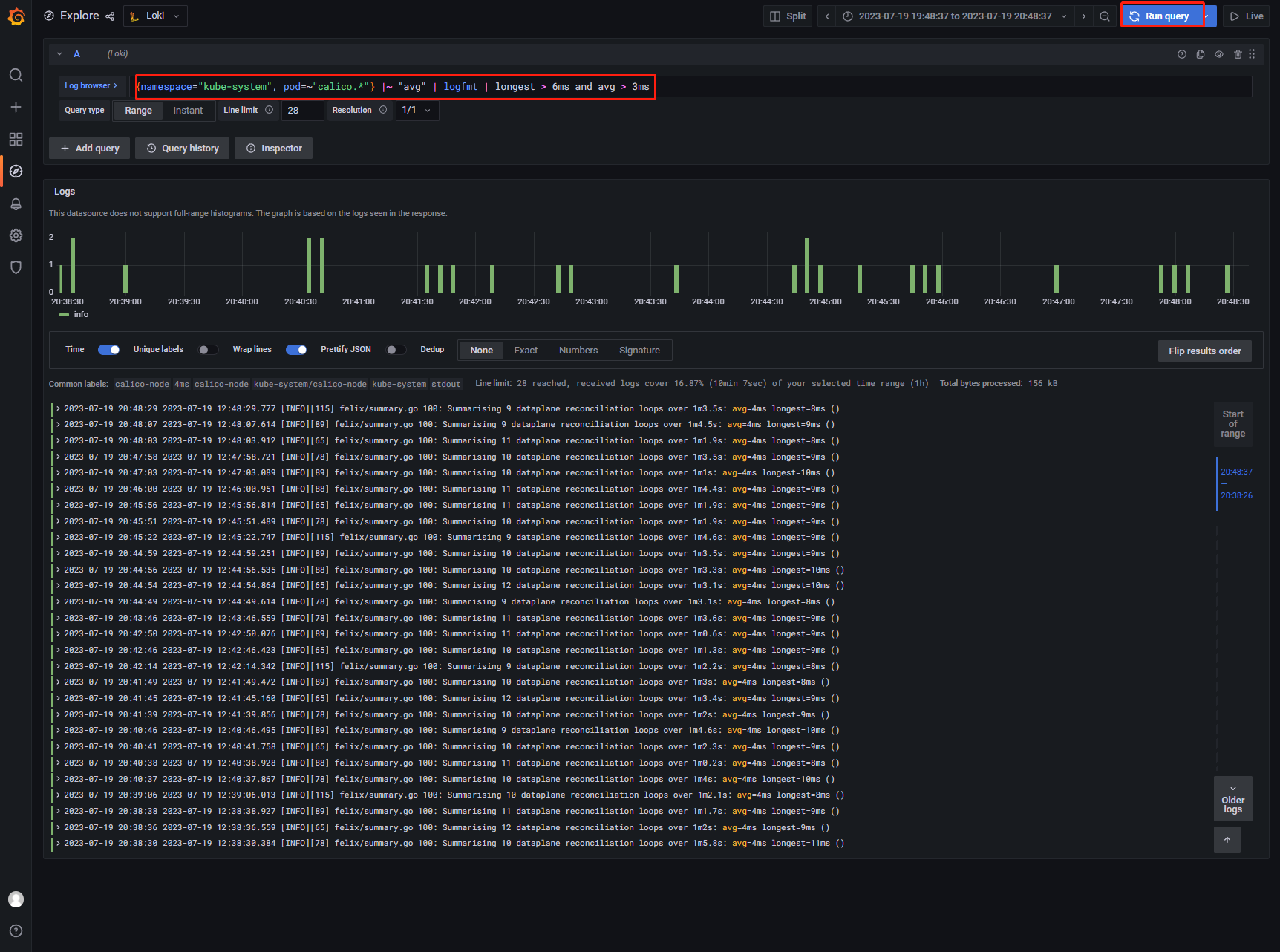
Task: Click the Line limit input field
Action: coord(302,111)
